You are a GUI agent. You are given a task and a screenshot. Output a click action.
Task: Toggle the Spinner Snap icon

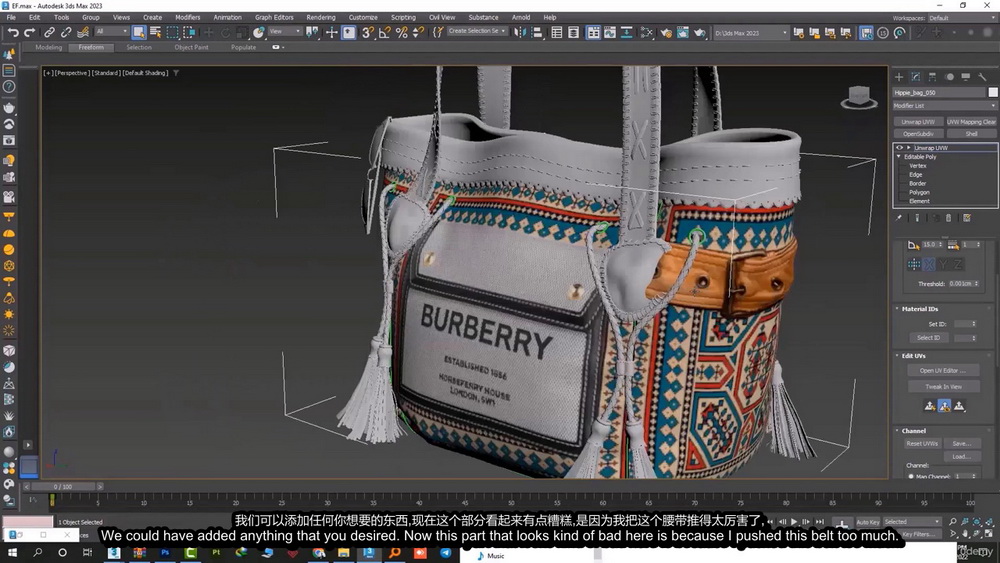pyautogui.click(x=418, y=32)
